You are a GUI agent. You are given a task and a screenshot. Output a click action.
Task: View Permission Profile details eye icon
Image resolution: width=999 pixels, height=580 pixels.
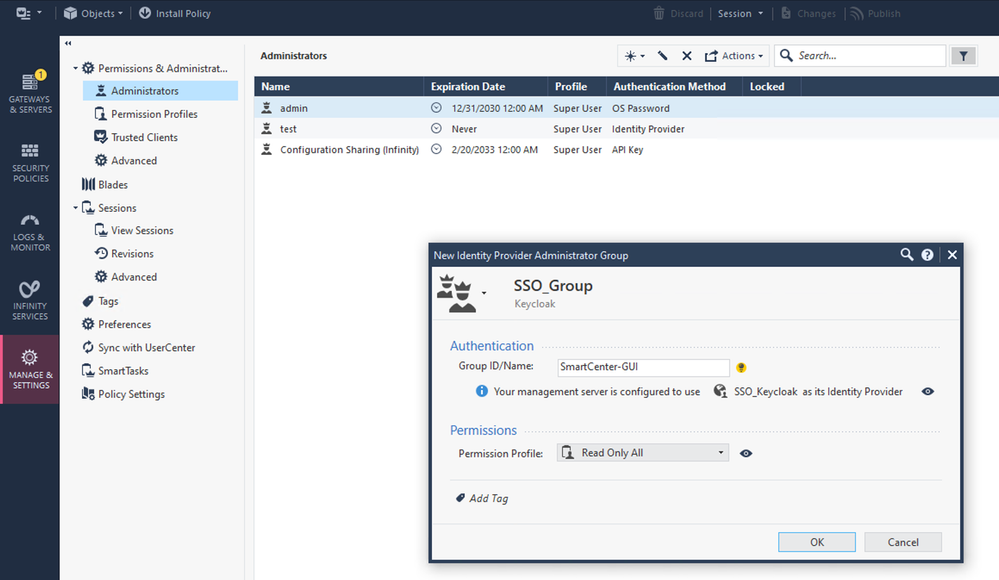(746, 453)
